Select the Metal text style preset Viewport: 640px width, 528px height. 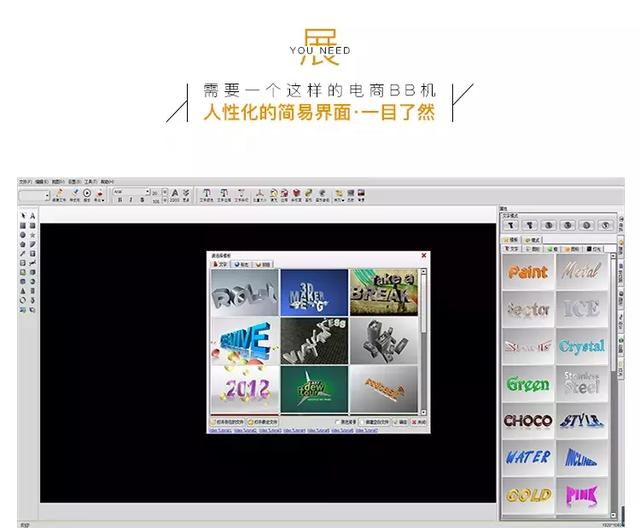coord(582,272)
